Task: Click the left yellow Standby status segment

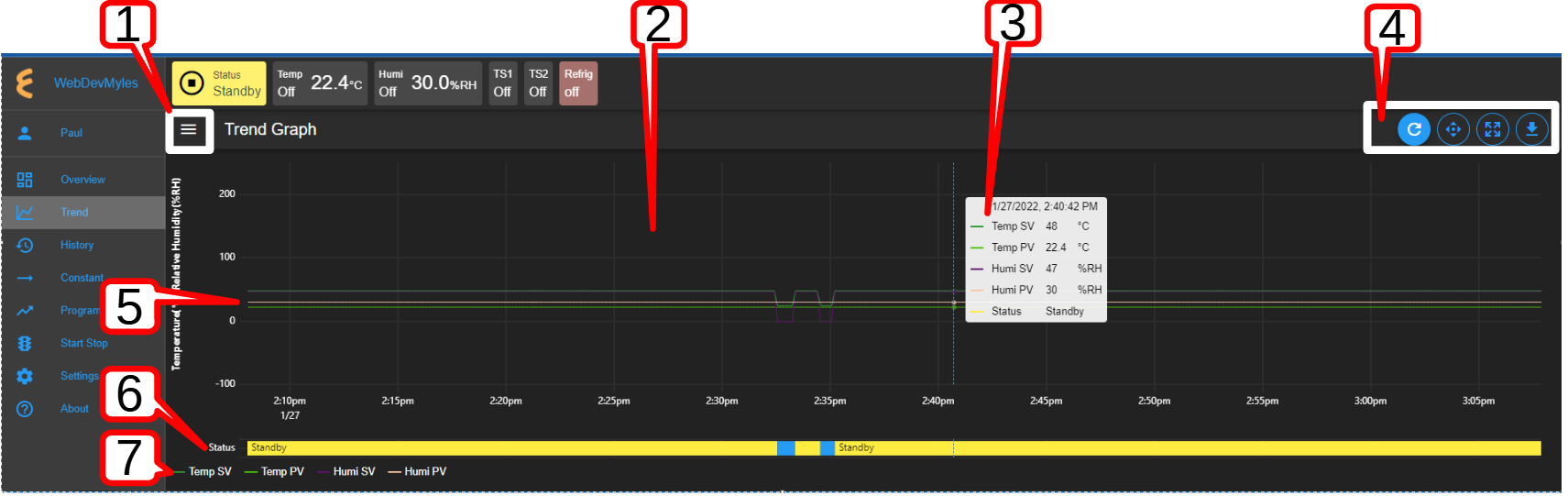Action: 512,448
